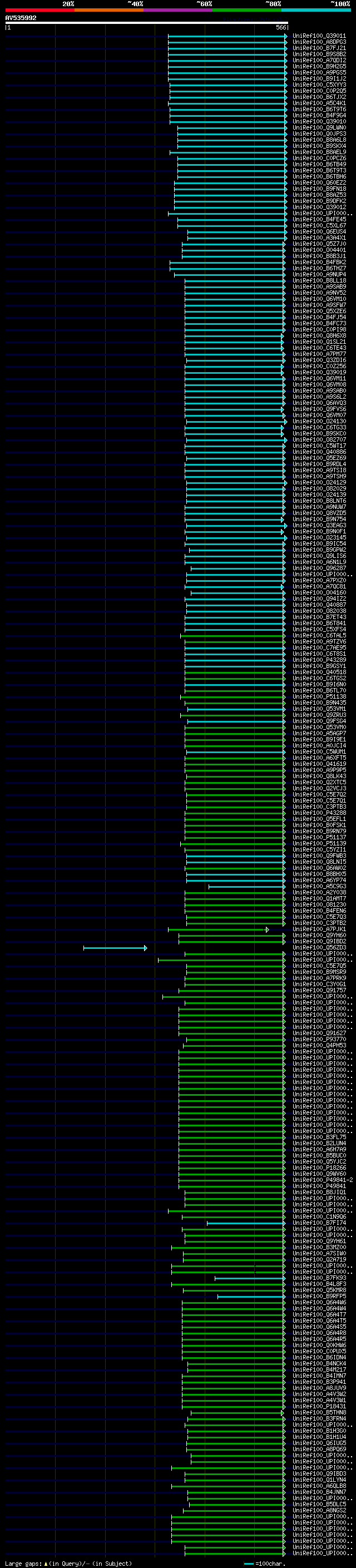The height and width of the screenshot is (1568, 356).
Task: Select hit label UniRef100_B8AEL9
Action: [319, 152]
